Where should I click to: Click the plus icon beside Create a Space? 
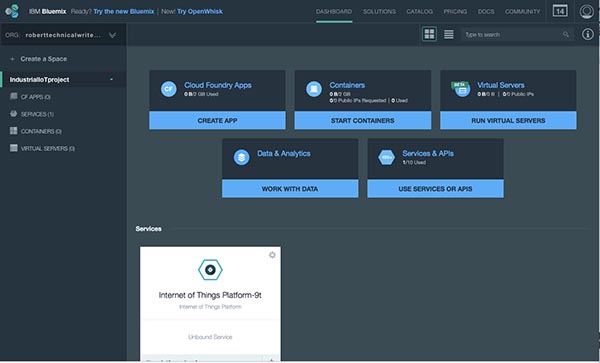pyautogui.click(x=12, y=59)
